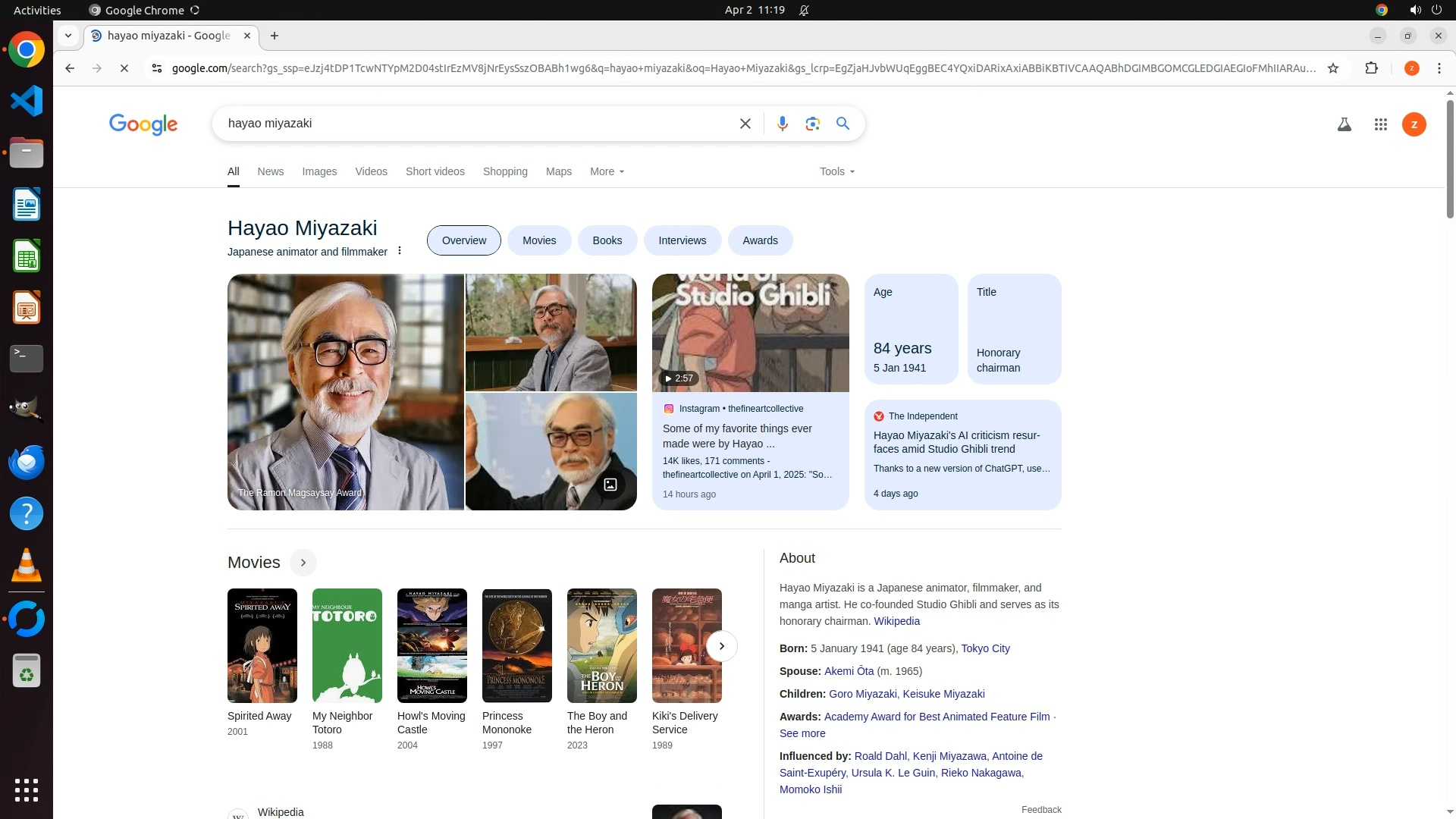Open Google Lens image search
Image resolution: width=1456 pixels, height=819 pixels.
pyautogui.click(x=812, y=124)
